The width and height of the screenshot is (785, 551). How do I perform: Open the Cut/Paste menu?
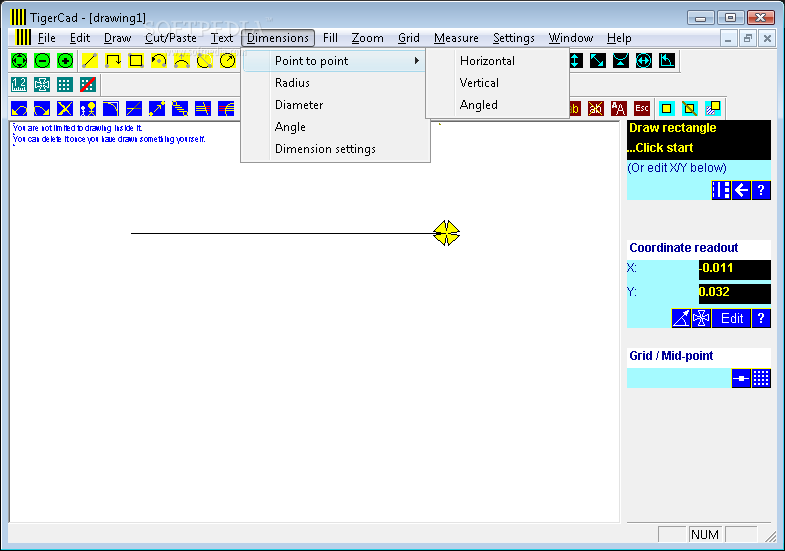click(x=171, y=38)
